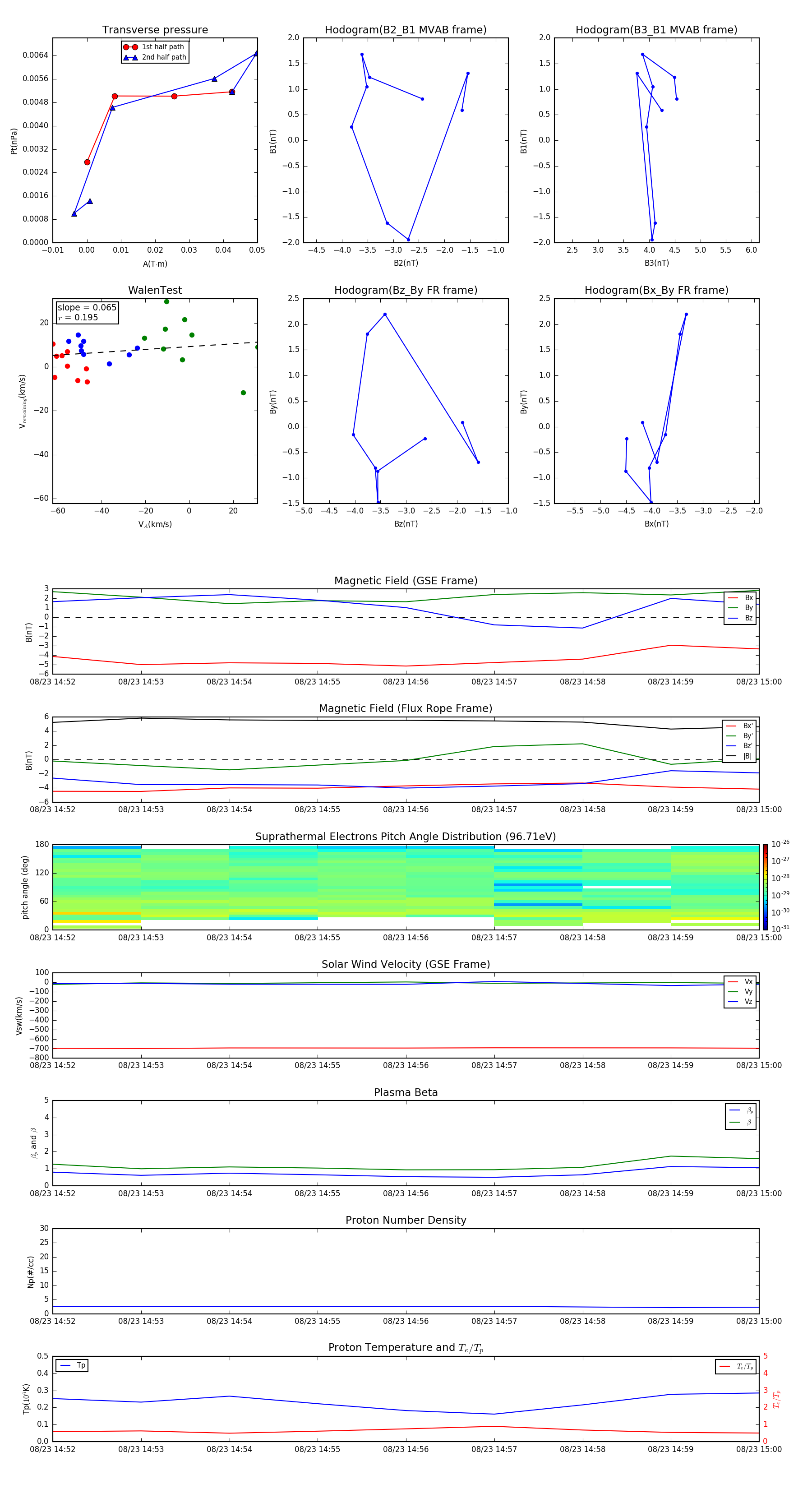
Task: Select '|B|' in the Flux Rope legend
Action: coord(739,756)
